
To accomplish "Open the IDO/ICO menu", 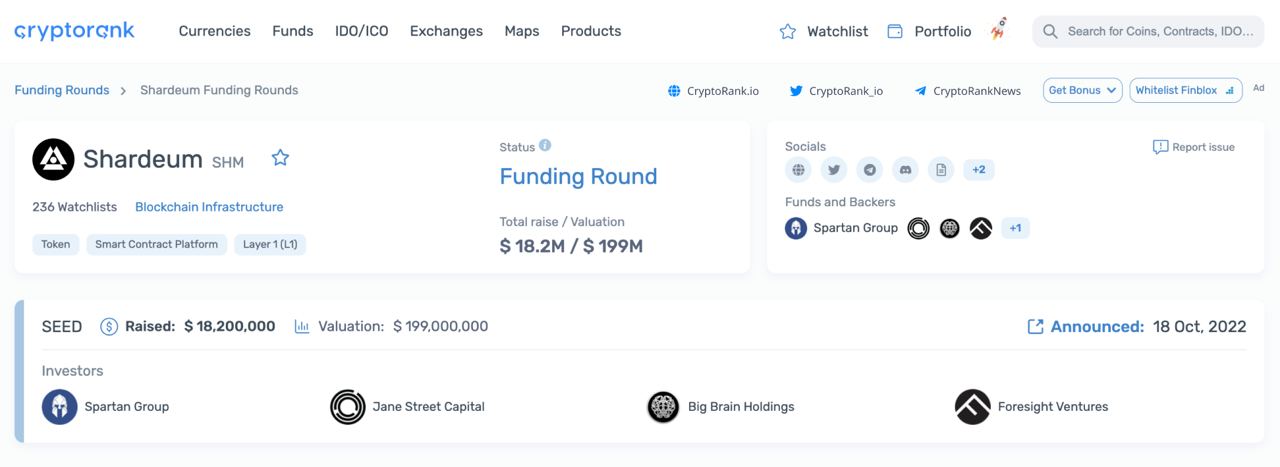I will [361, 31].
